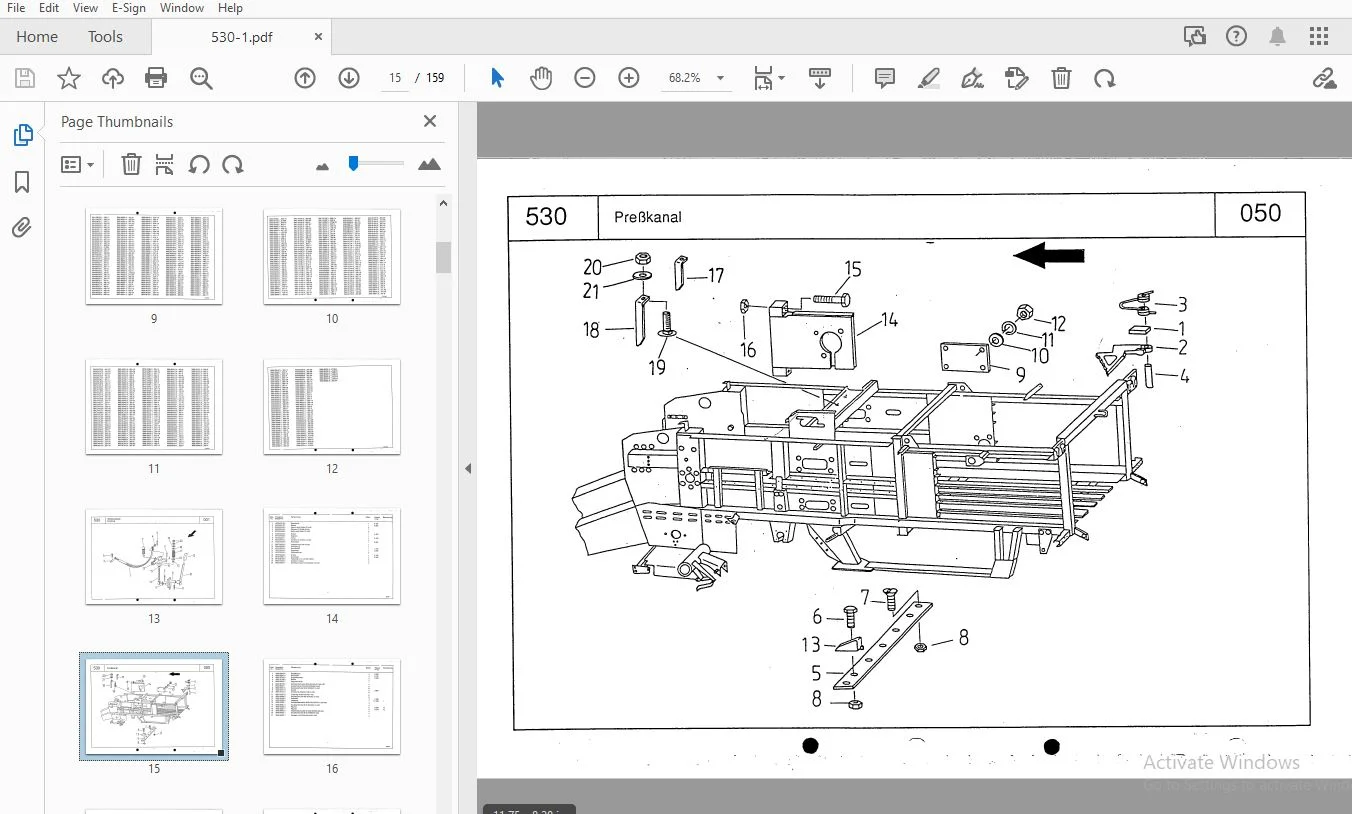This screenshot has height=814, width=1352.
Task: Open the Bookmarks sidebar panel
Action: pyautogui.click(x=22, y=182)
